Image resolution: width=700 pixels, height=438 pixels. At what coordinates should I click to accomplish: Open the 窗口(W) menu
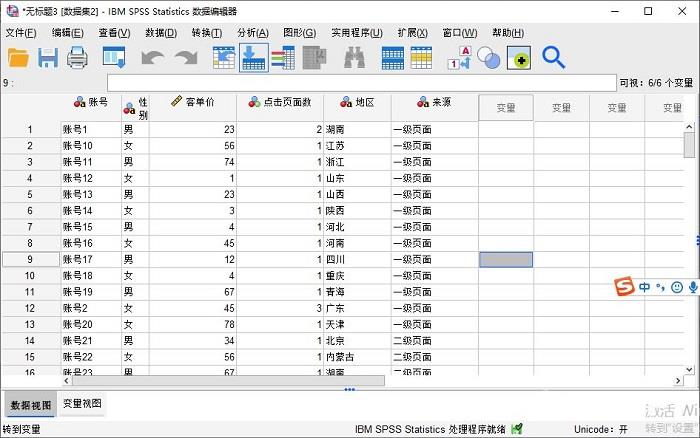click(x=460, y=33)
